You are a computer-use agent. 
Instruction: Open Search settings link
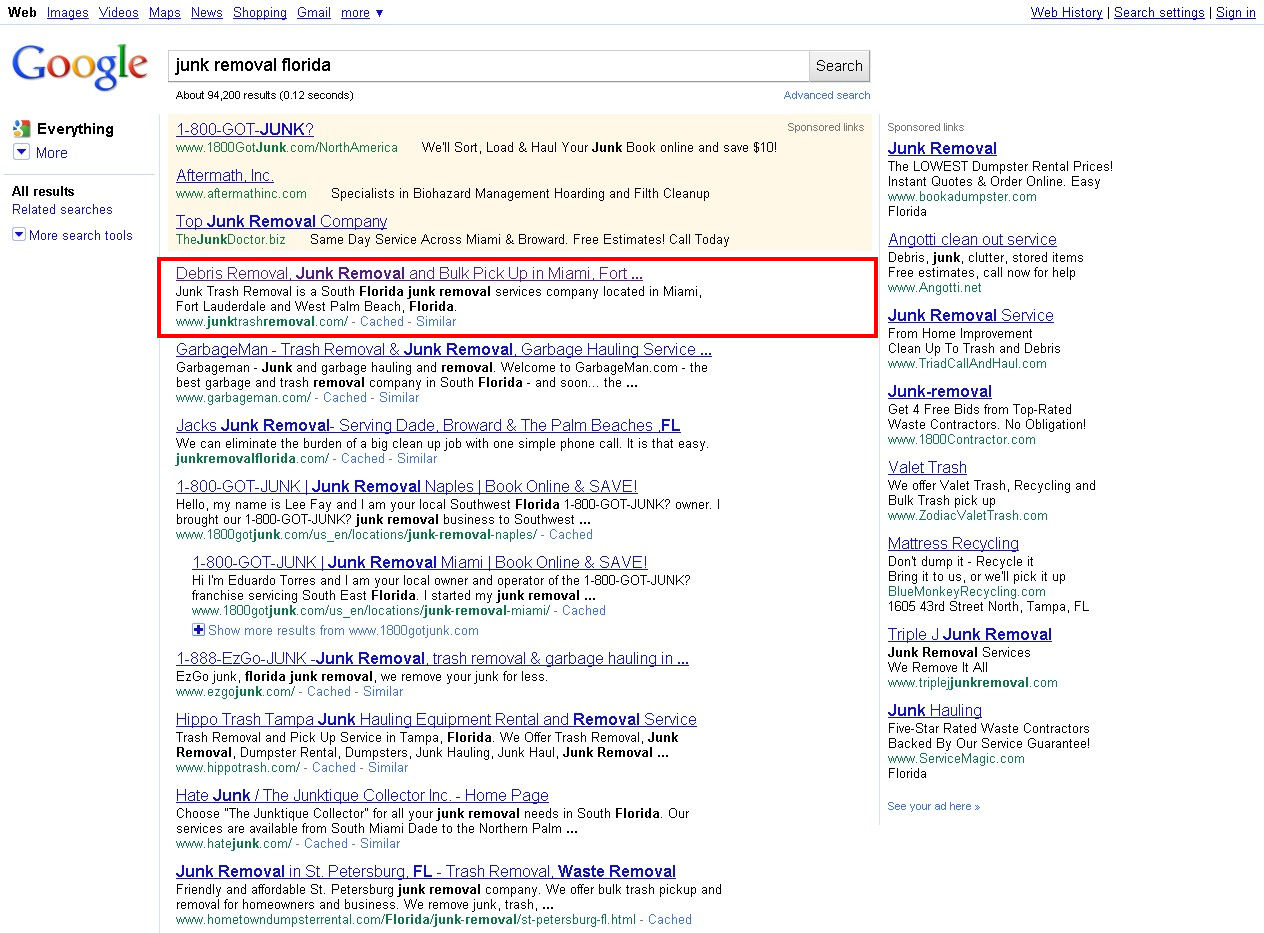tap(1159, 12)
